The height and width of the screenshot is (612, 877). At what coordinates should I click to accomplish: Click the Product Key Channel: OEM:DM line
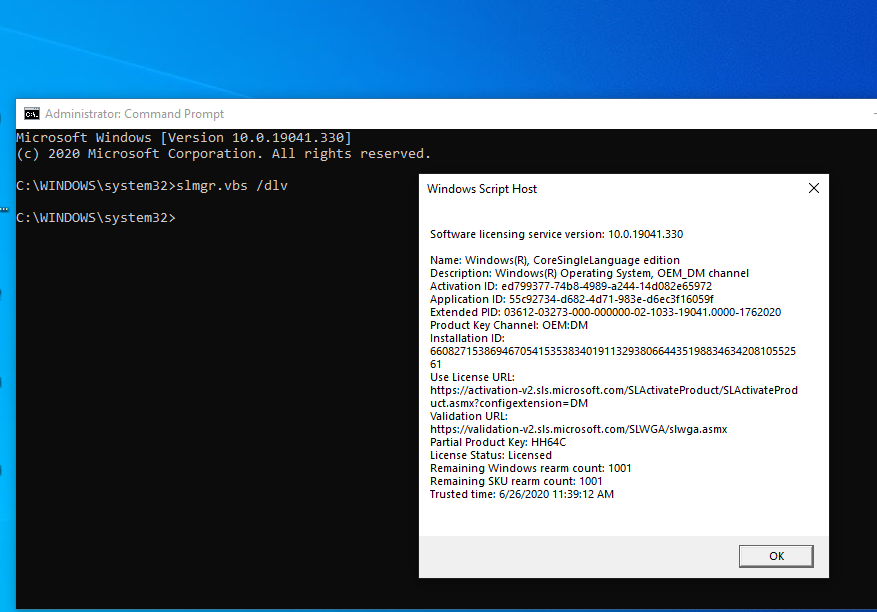[508, 325]
